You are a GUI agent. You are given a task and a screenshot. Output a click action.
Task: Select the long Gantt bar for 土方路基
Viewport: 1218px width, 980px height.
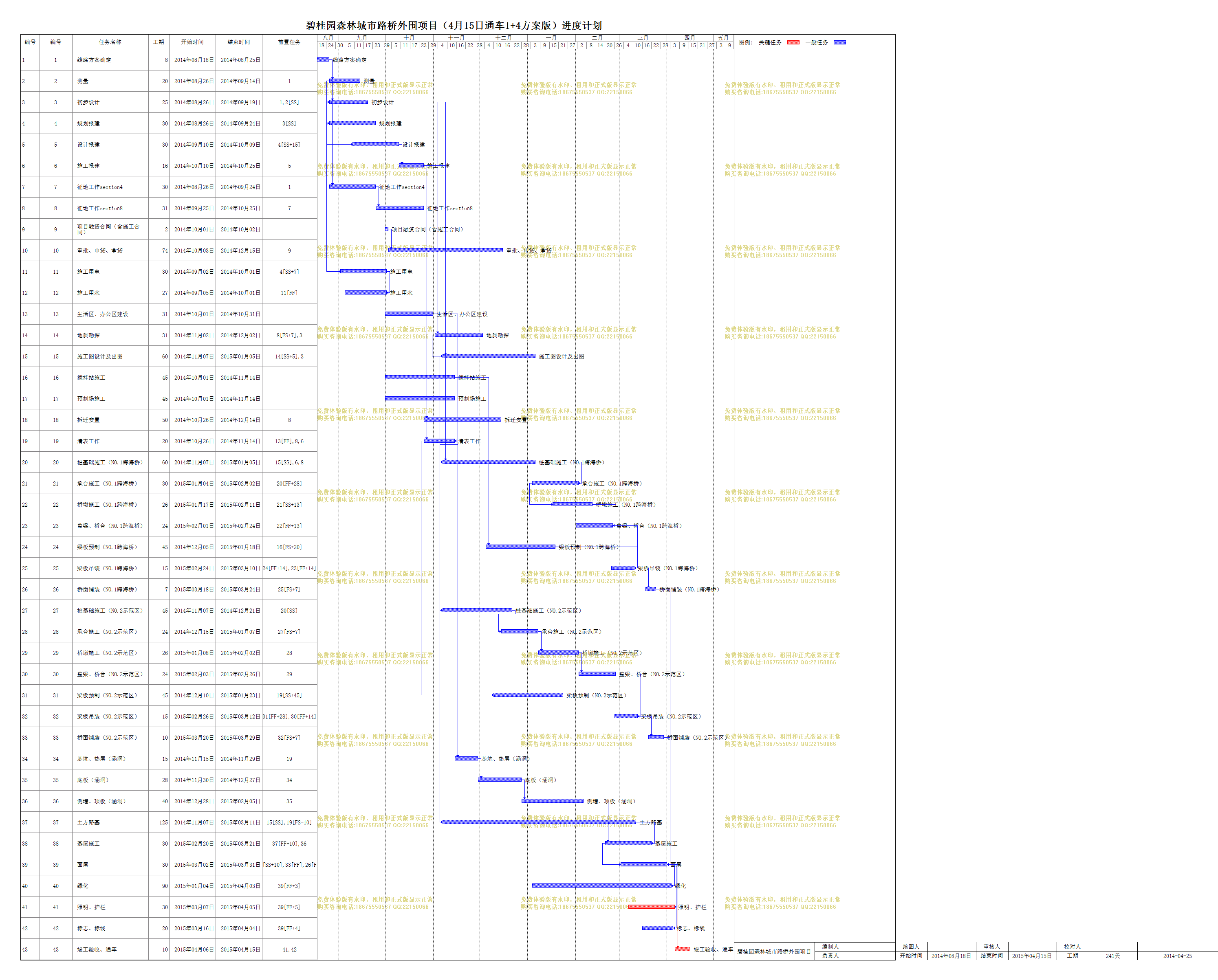(x=539, y=822)
